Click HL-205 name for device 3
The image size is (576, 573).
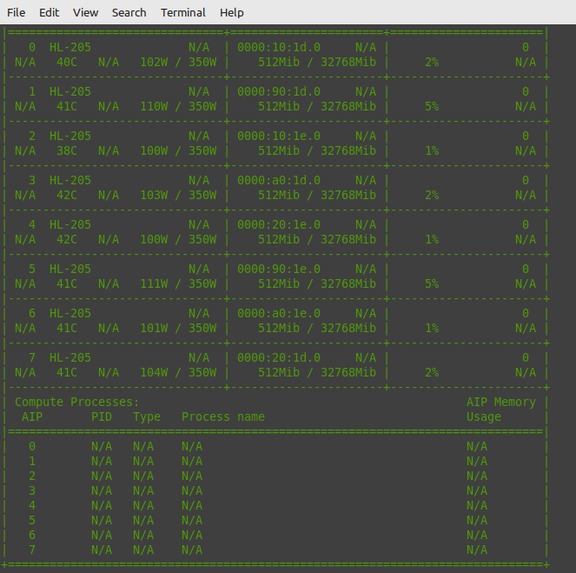pos(70,180)
